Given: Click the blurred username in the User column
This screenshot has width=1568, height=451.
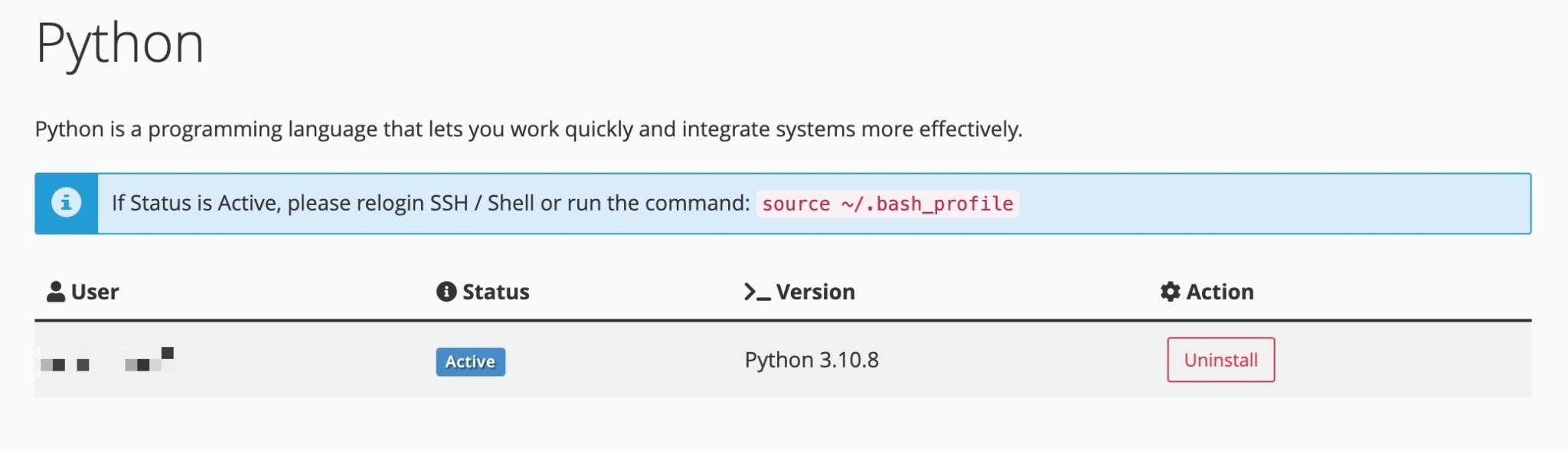Looking at the screenshot, I should coord(106,359).
